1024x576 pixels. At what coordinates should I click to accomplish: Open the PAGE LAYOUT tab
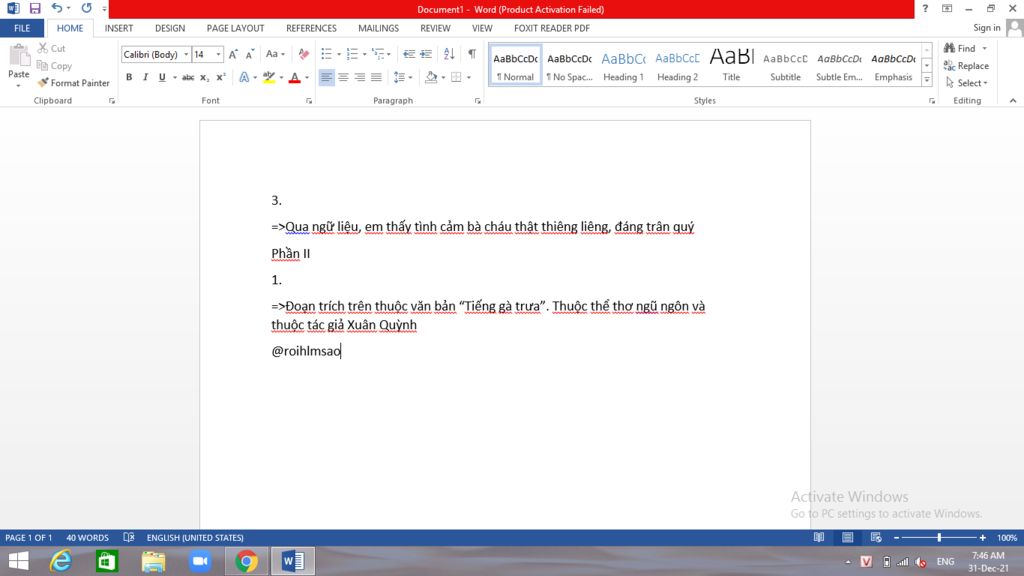tap(235, 28)
